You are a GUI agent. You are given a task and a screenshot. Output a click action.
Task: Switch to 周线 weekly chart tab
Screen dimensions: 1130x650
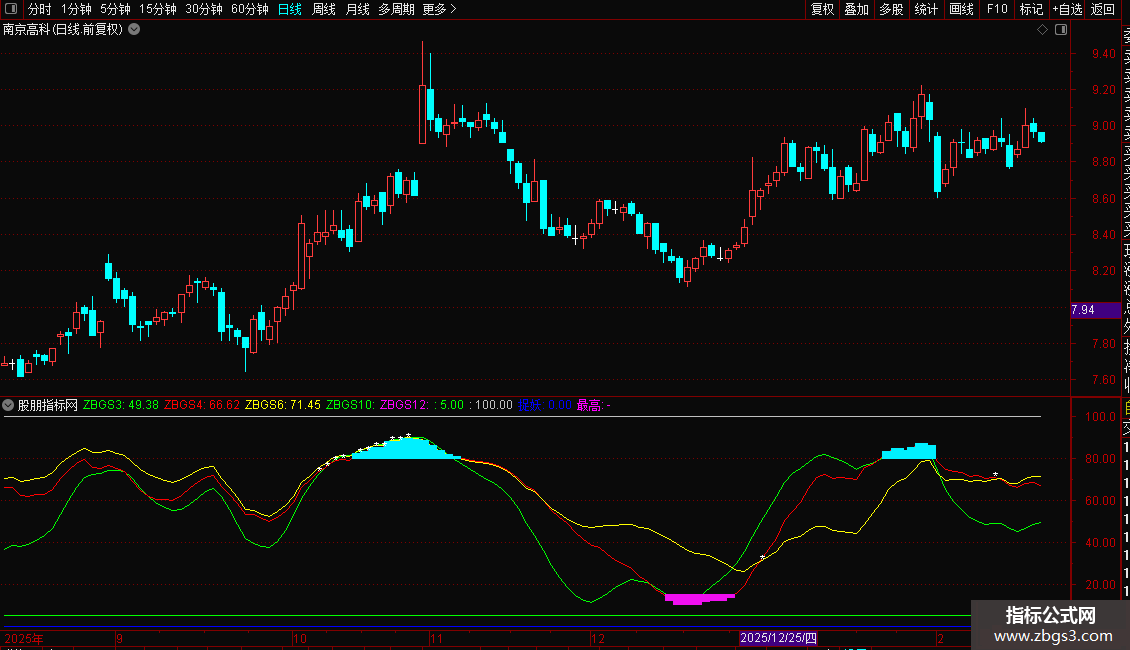pos(324,10)
